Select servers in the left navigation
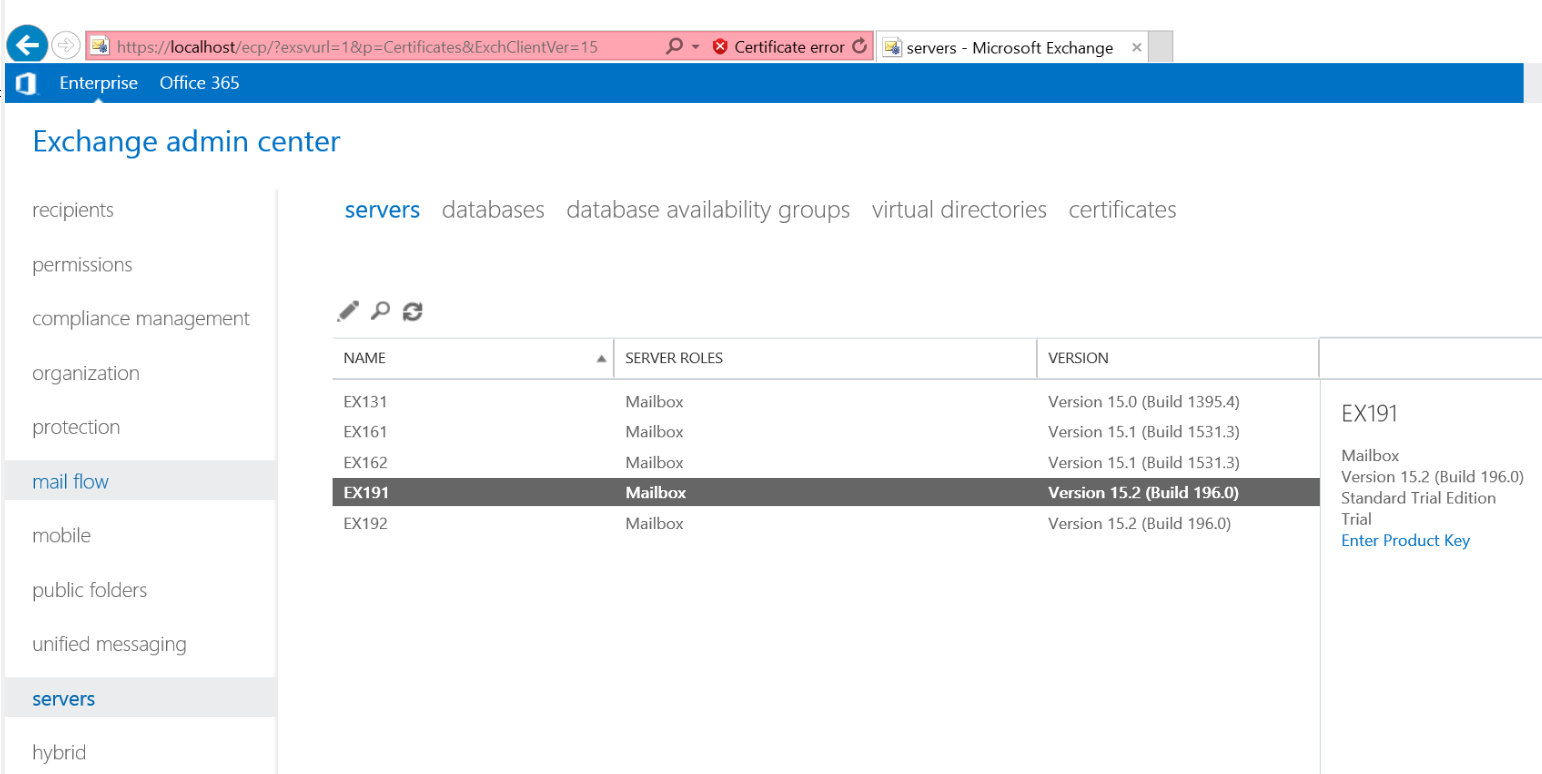The height and width of the screenshot is (774, 1542). coord(63,698)
